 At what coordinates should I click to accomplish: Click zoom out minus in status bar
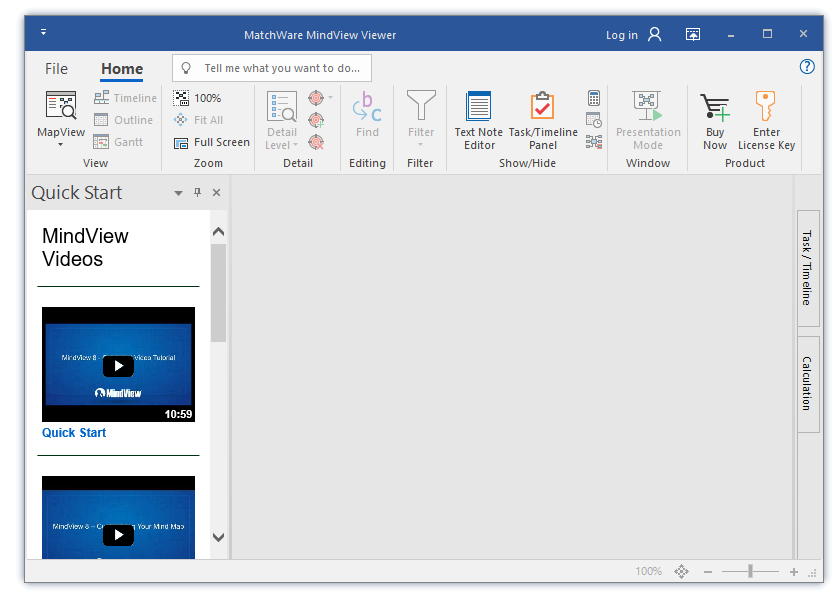click(707, 572)
